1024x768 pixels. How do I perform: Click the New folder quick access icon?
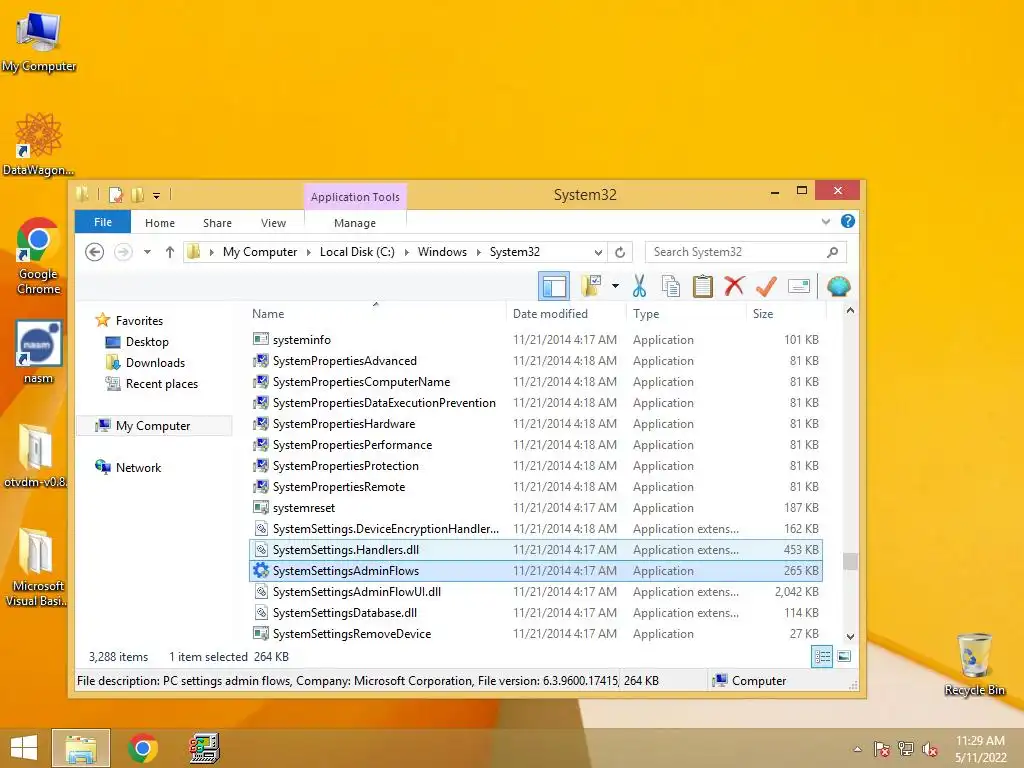coord(137,195)
